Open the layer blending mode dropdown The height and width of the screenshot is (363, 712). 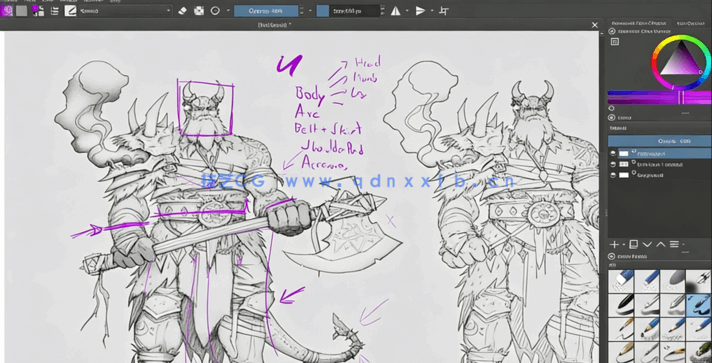(x=659, y=129)
